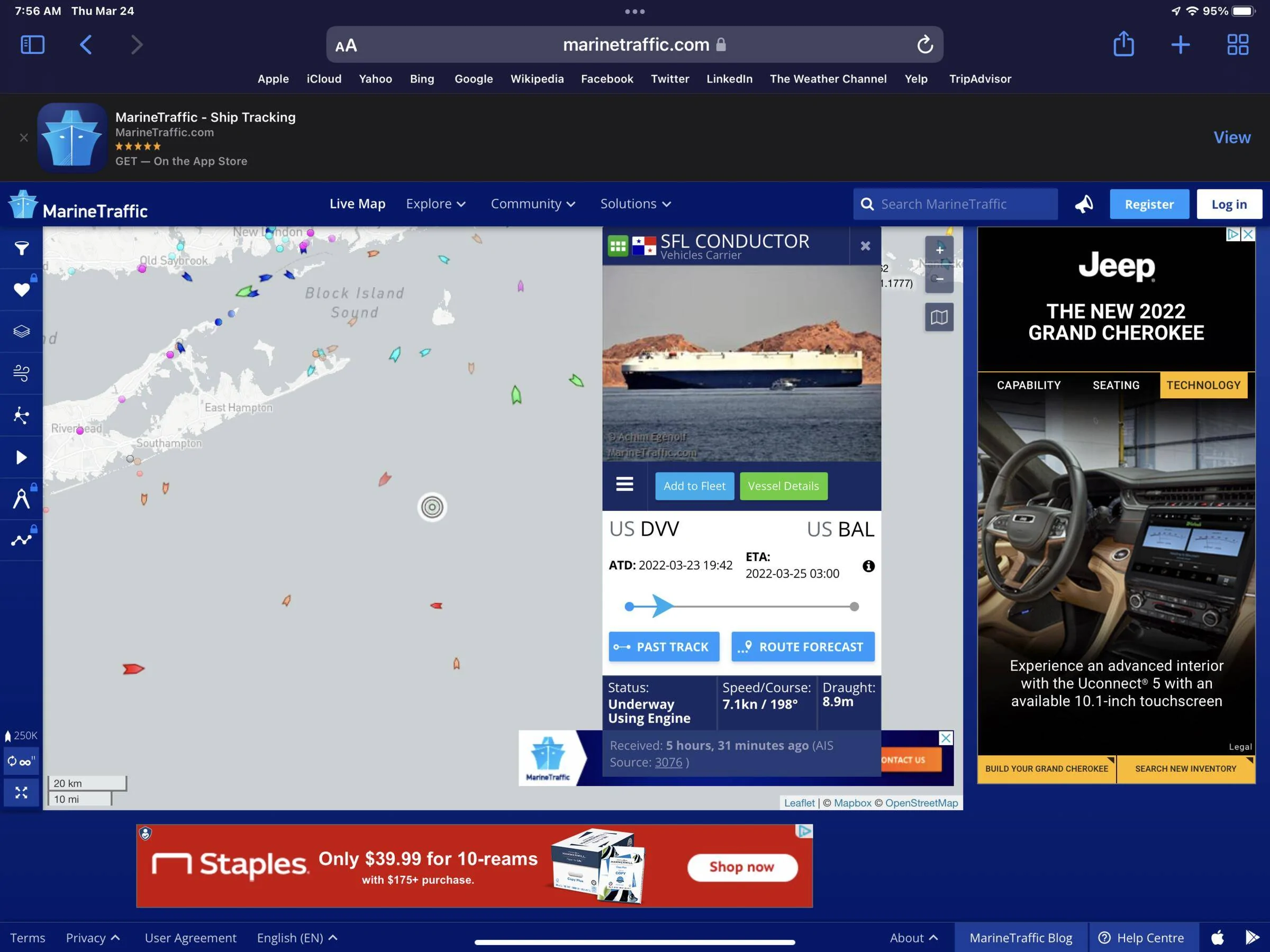Tap the Safari reload page icon
The height and width of the screenshot is (952, 1270).
tap(924, 45)
